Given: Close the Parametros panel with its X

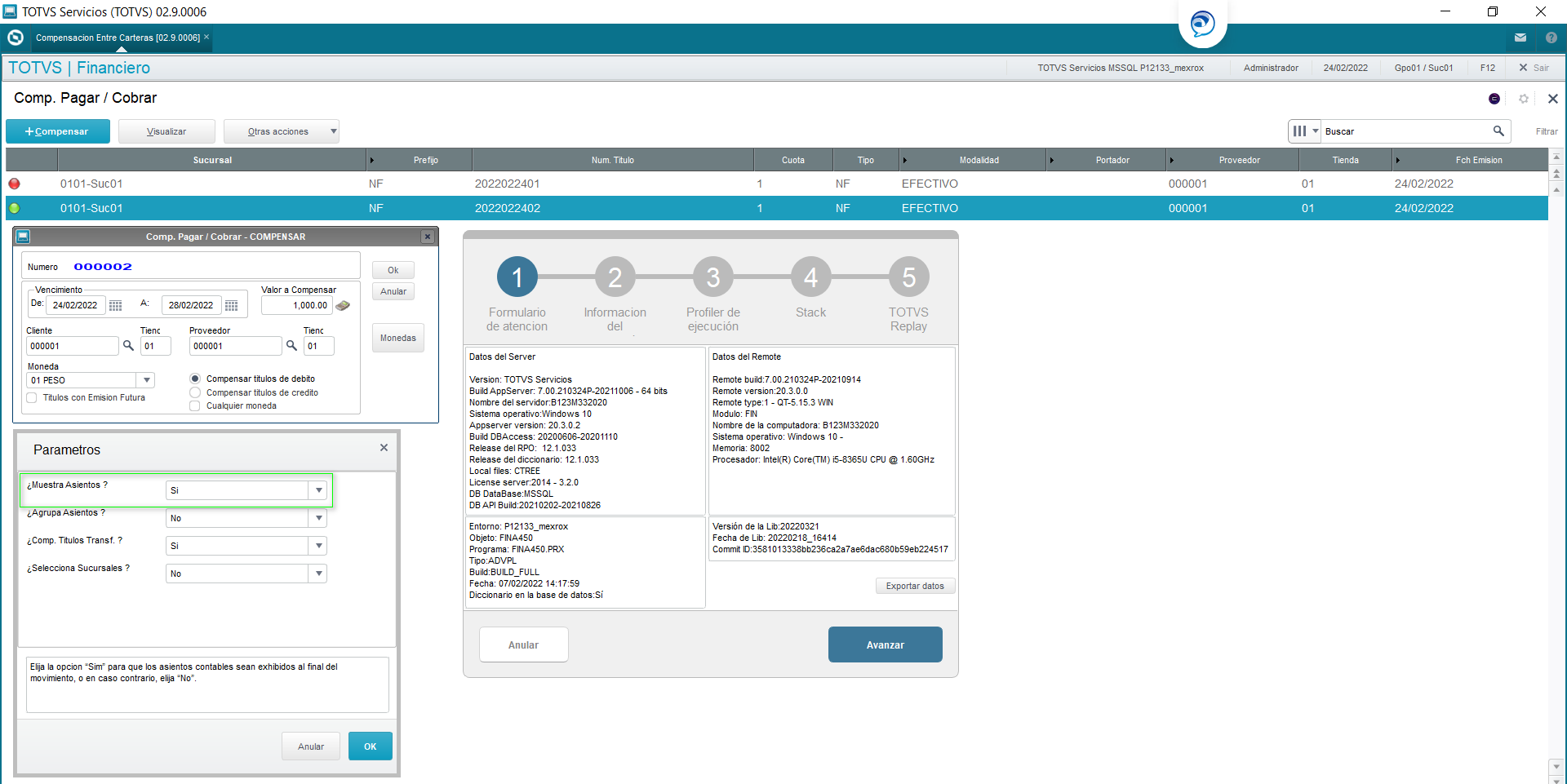Looking at the screenshot, I should pos(384,448).
